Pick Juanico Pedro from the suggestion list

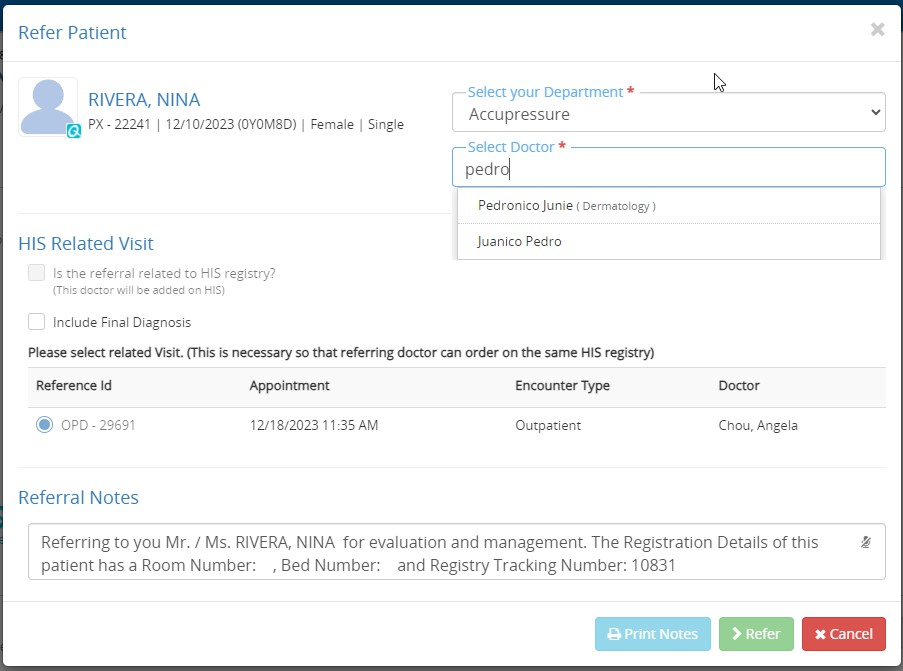[519, 242]
